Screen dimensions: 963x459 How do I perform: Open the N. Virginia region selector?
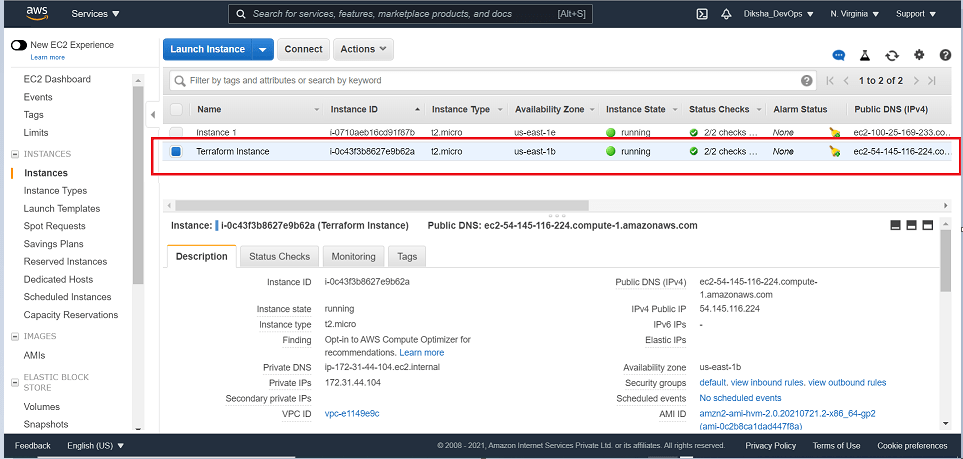click(854, 14)
